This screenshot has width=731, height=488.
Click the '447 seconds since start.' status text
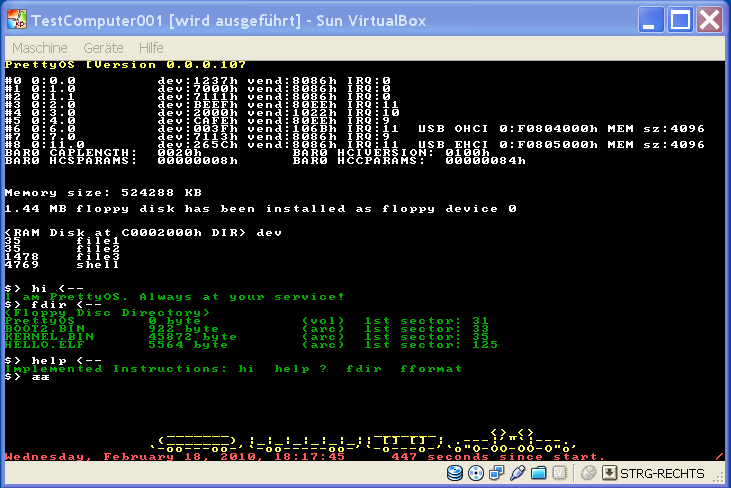[x=497, y=456]
